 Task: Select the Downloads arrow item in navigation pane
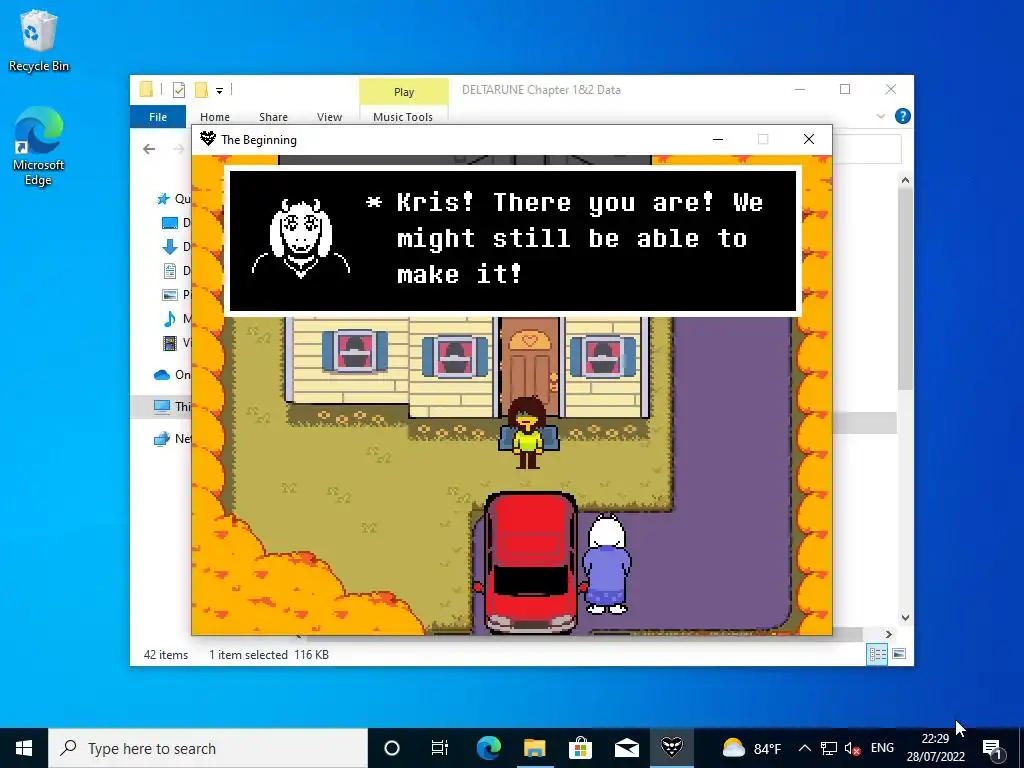[175, 247]
